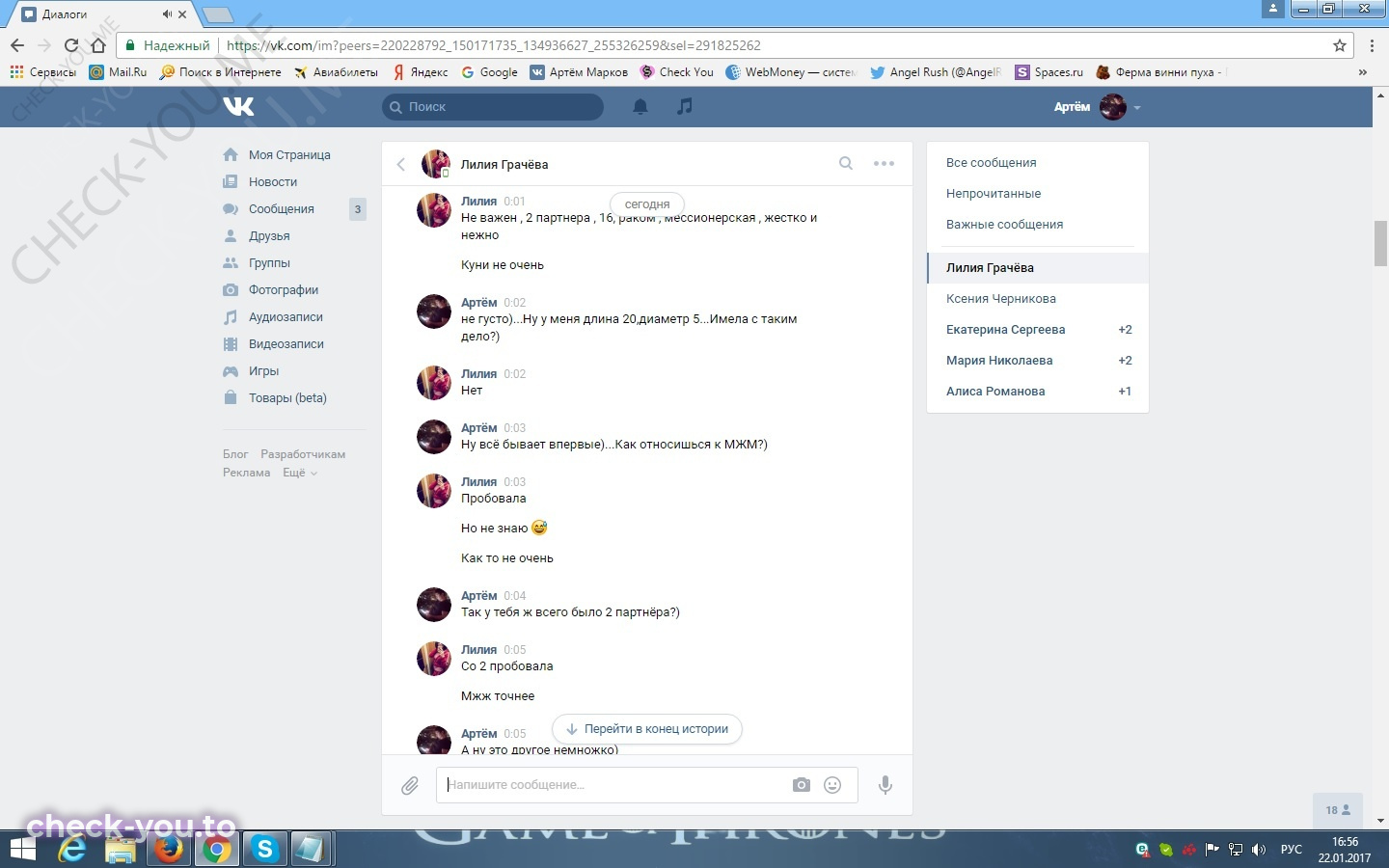The width and height of the screenshot is (1389, 868).
Task: Open Firefox from the taskbar
Action: click(169, 849)
